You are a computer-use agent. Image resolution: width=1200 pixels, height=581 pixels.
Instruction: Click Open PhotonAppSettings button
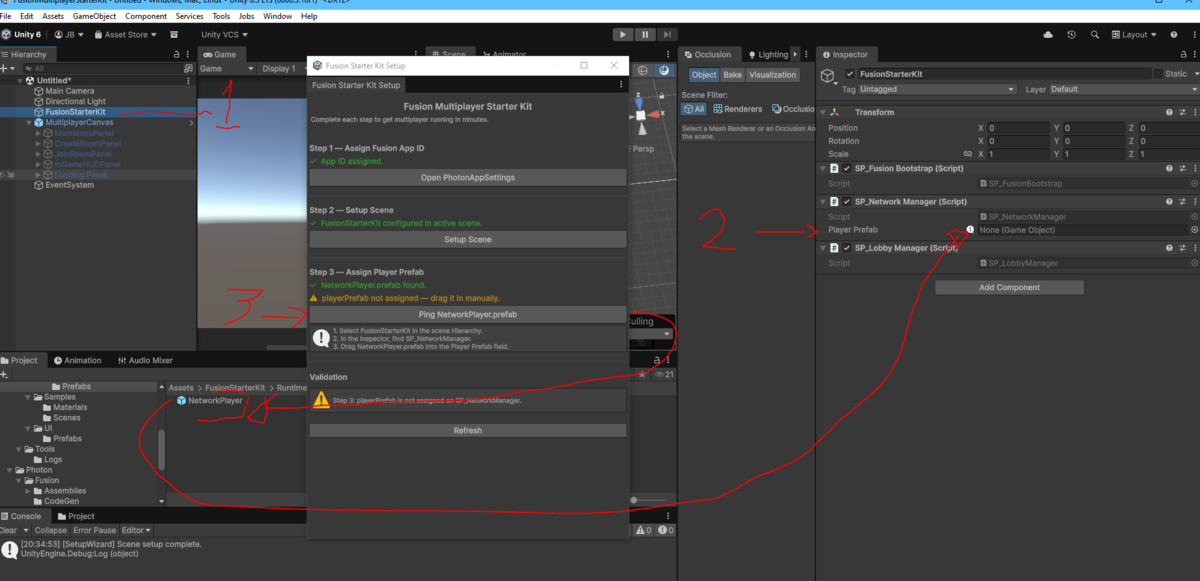click(467, 177)
